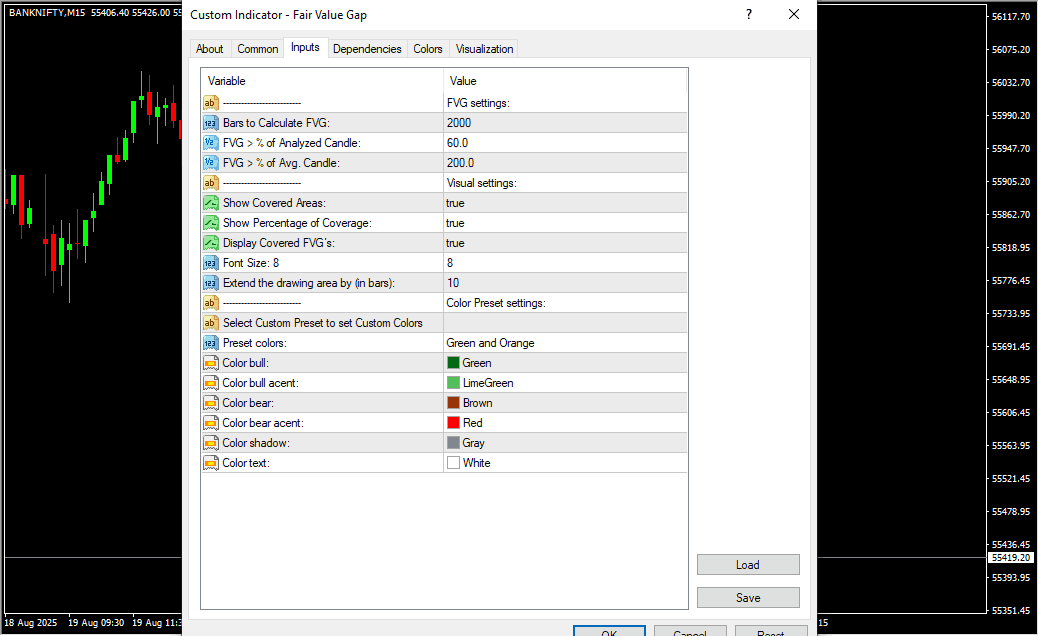1039x636 pixels.
Task: Click the fraction icon beside FVG > % of Analyzed Candle
Action: pyautogui.click(x=211, y=143)
